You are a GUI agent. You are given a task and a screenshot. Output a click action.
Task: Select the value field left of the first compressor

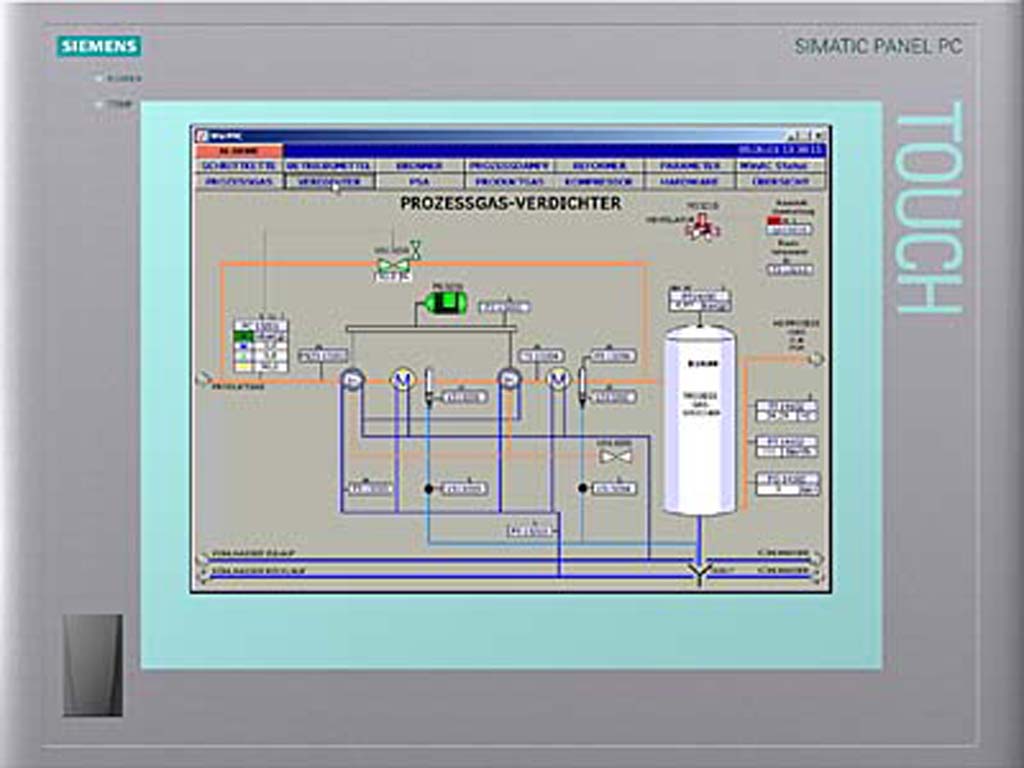(x=323, y=356)
